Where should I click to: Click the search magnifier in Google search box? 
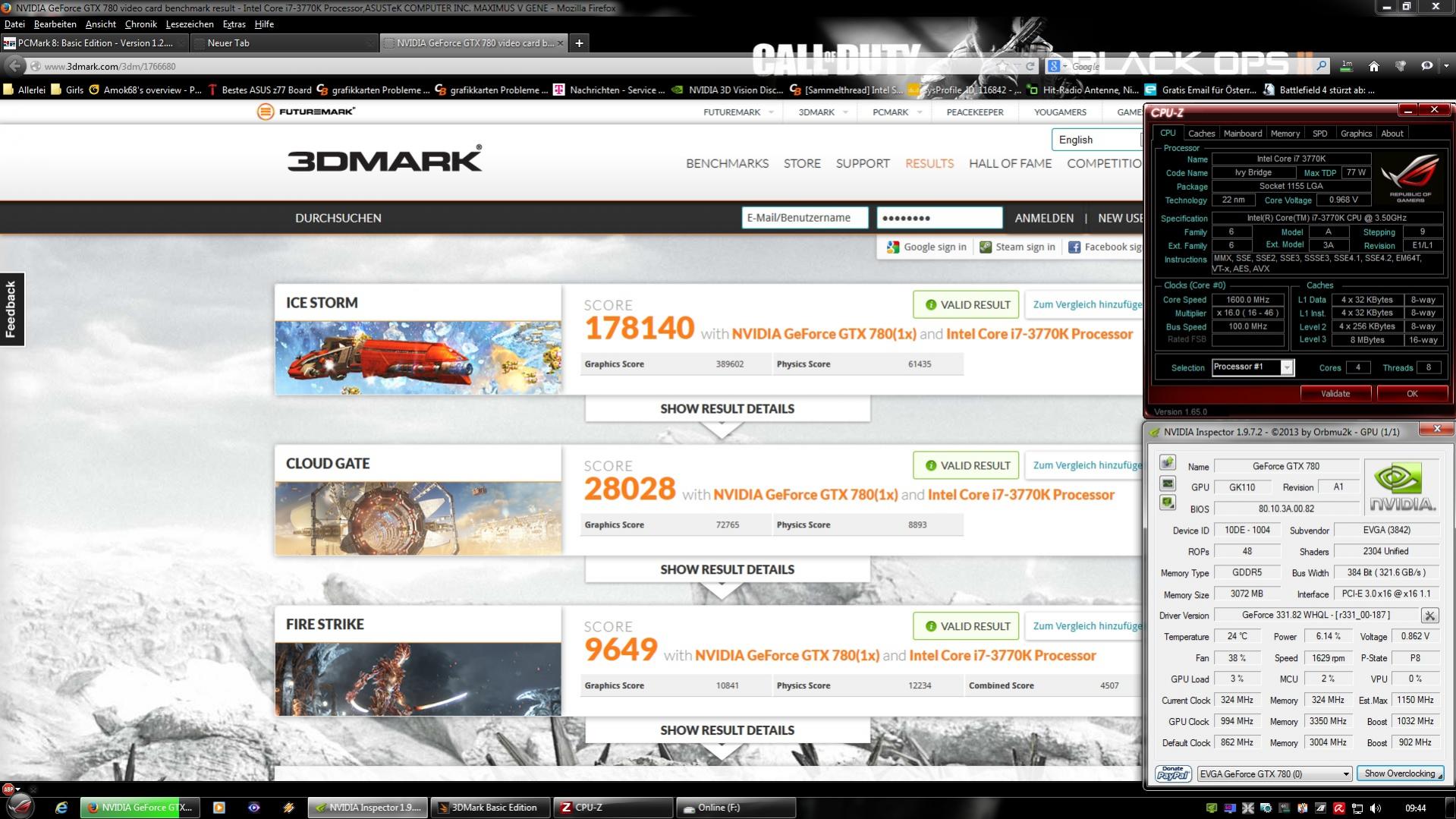click(x=1321, y=66)
